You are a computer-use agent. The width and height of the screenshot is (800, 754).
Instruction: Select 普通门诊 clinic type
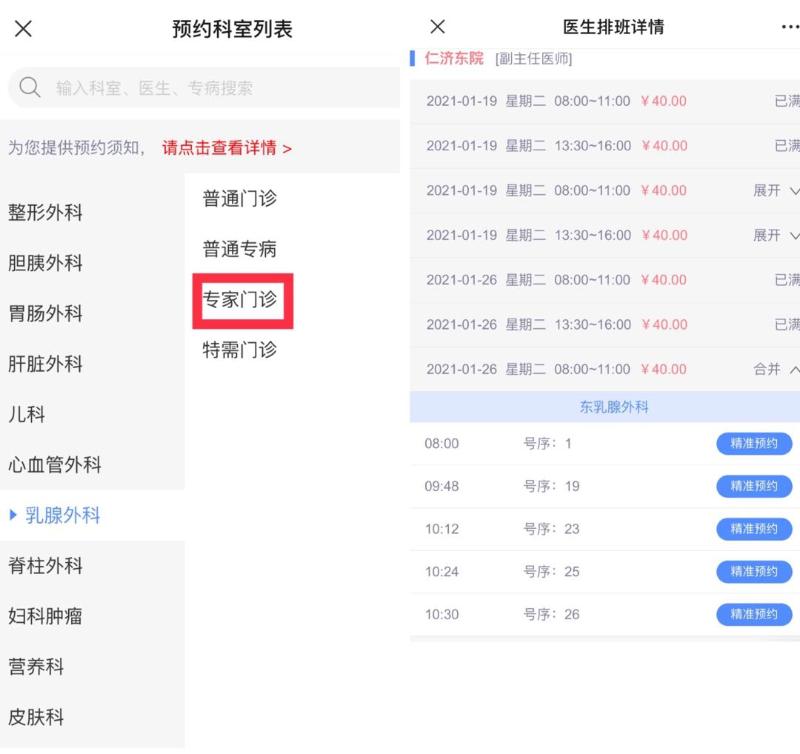[240, 199]
